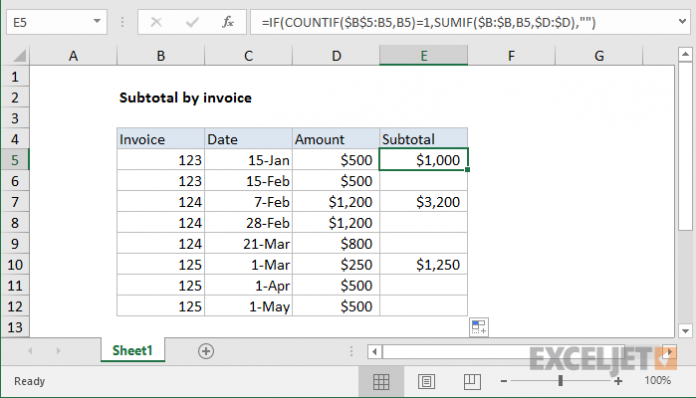
Task: Select cell E7 showing $3,200
Action: pyautogui.click(x=423, y=202)
